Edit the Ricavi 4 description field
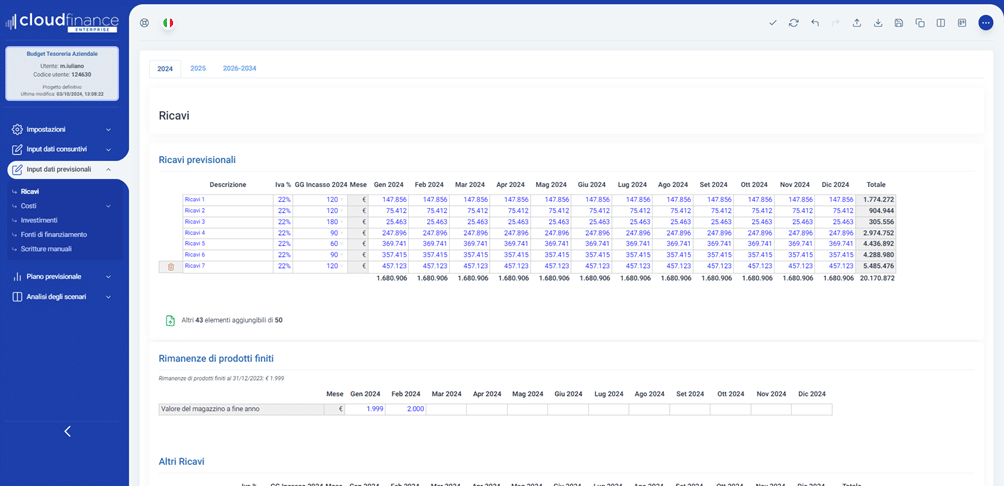 [x=228, y=232]
